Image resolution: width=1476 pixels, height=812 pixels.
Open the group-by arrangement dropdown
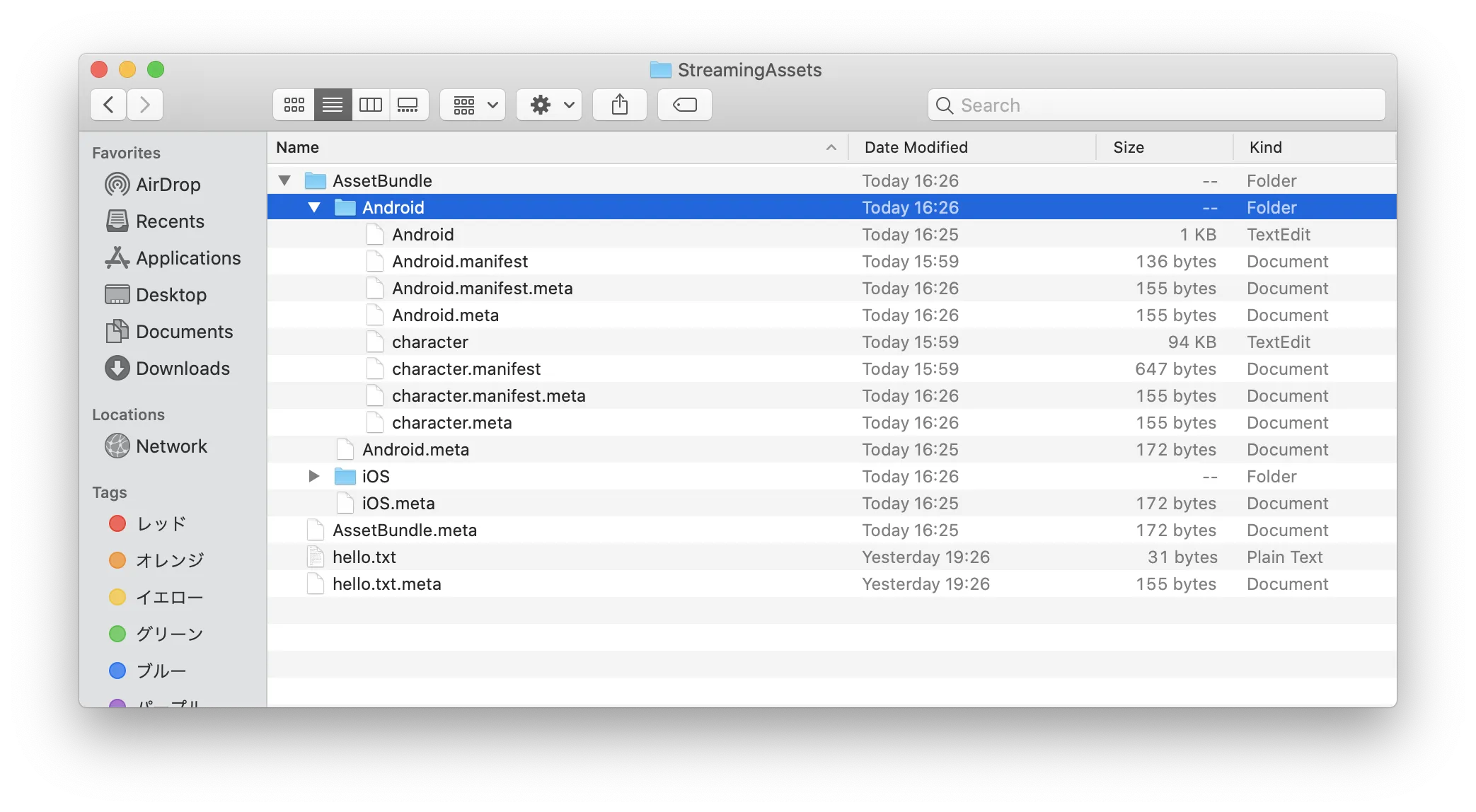[473, 105]
